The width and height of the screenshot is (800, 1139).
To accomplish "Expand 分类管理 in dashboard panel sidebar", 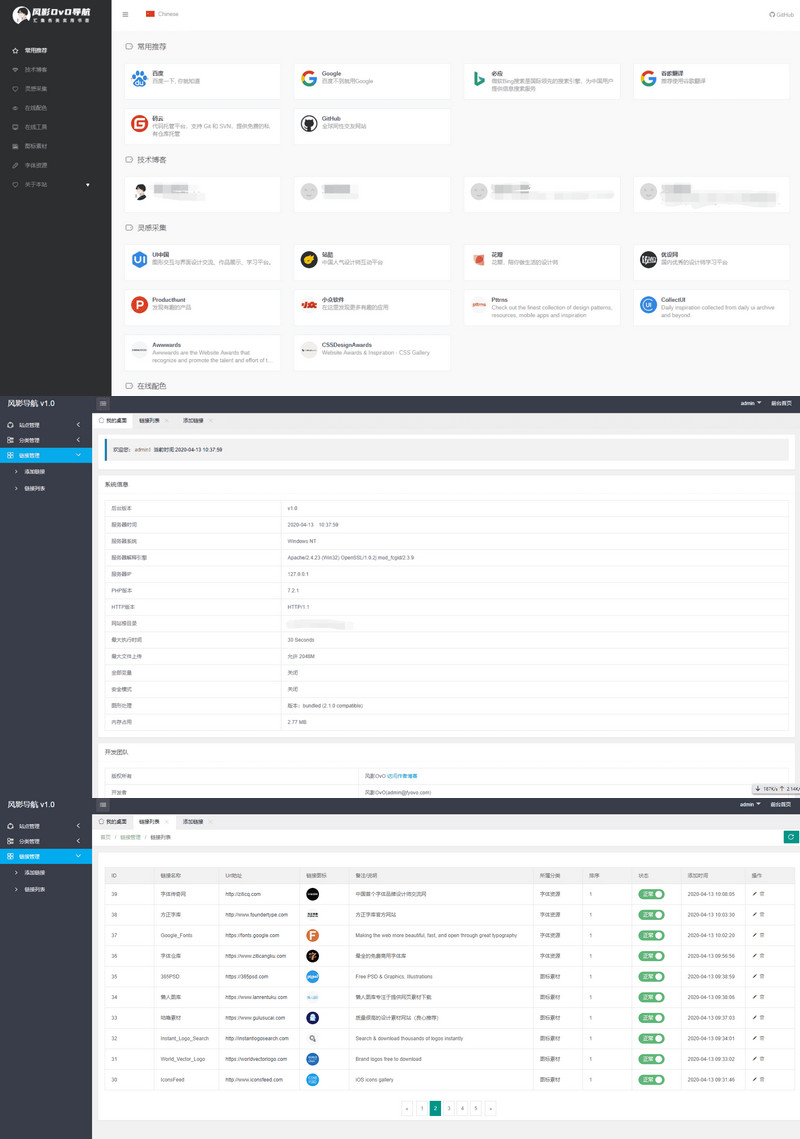I will click(x=46, y=440).
